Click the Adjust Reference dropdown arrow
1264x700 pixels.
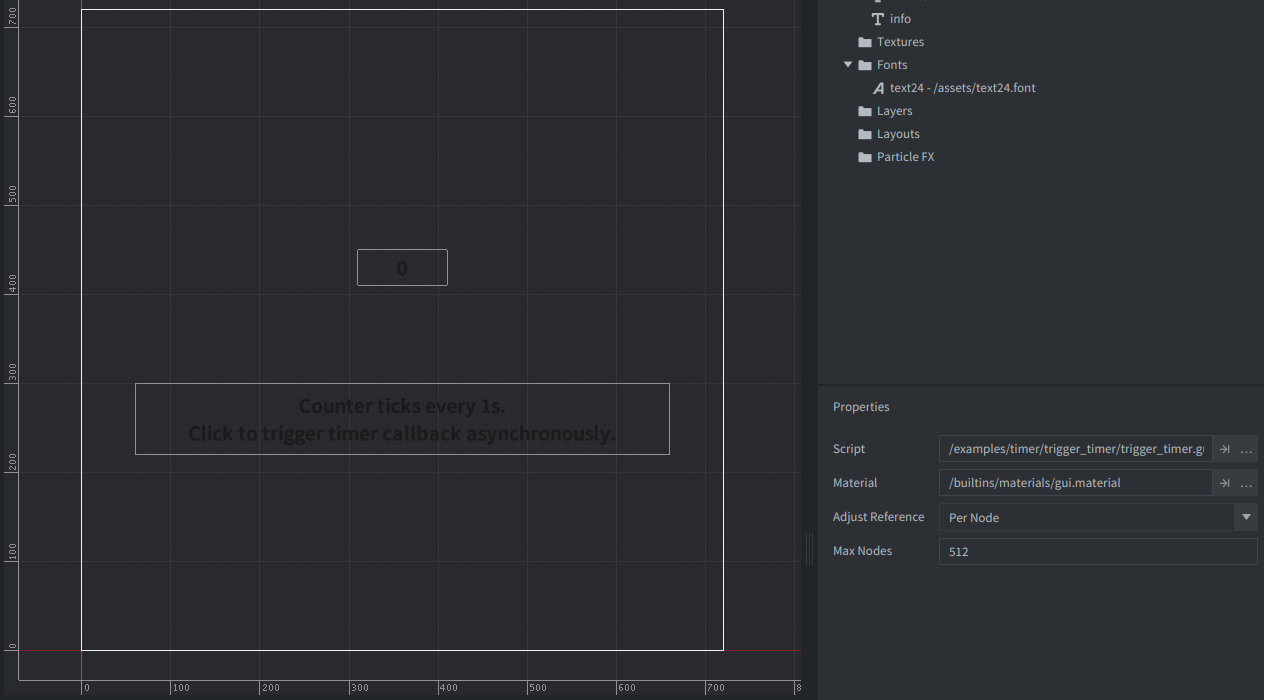pos(1246,517)
